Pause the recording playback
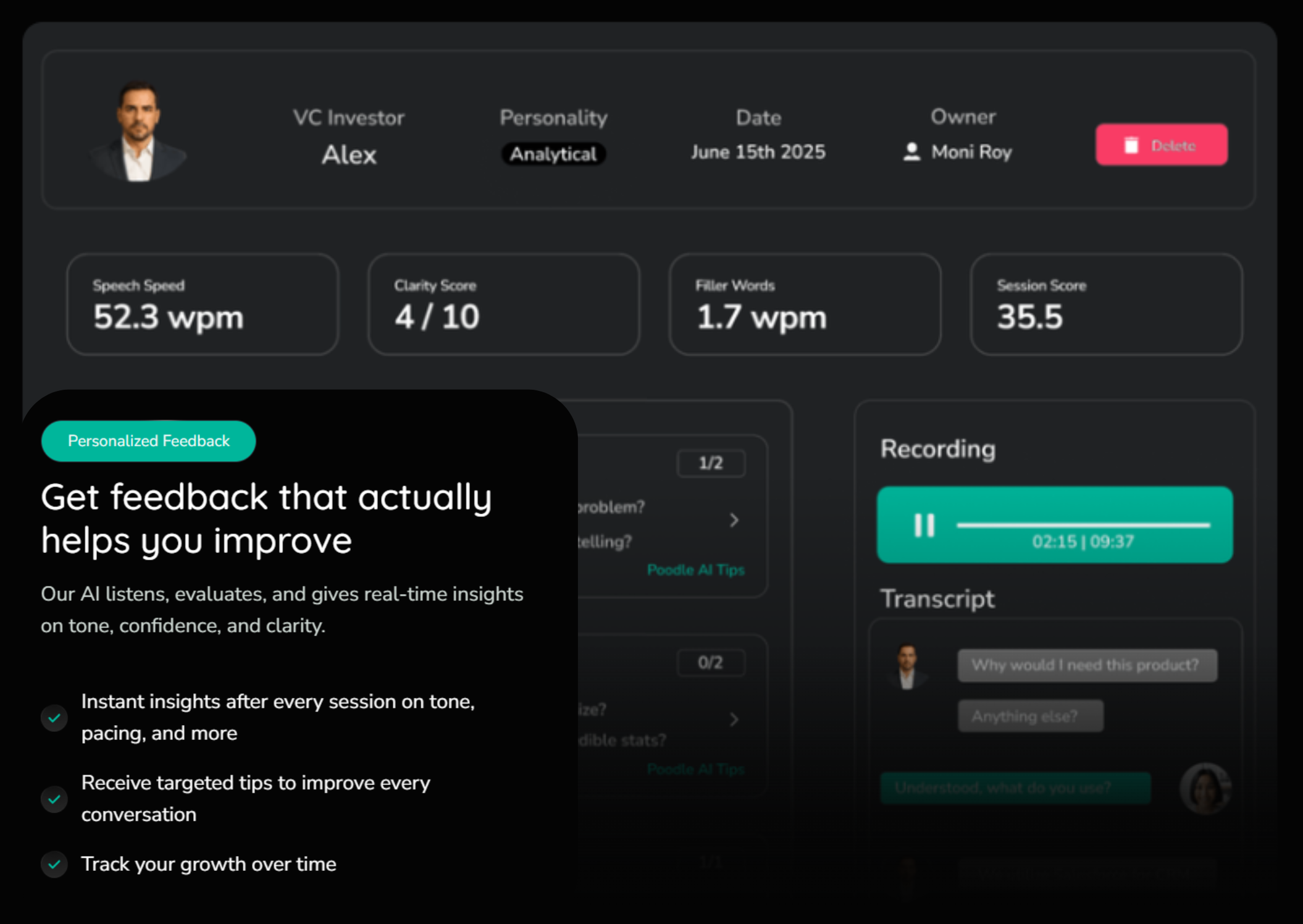Screen dimensions: 1303x924 click(924, 526)
